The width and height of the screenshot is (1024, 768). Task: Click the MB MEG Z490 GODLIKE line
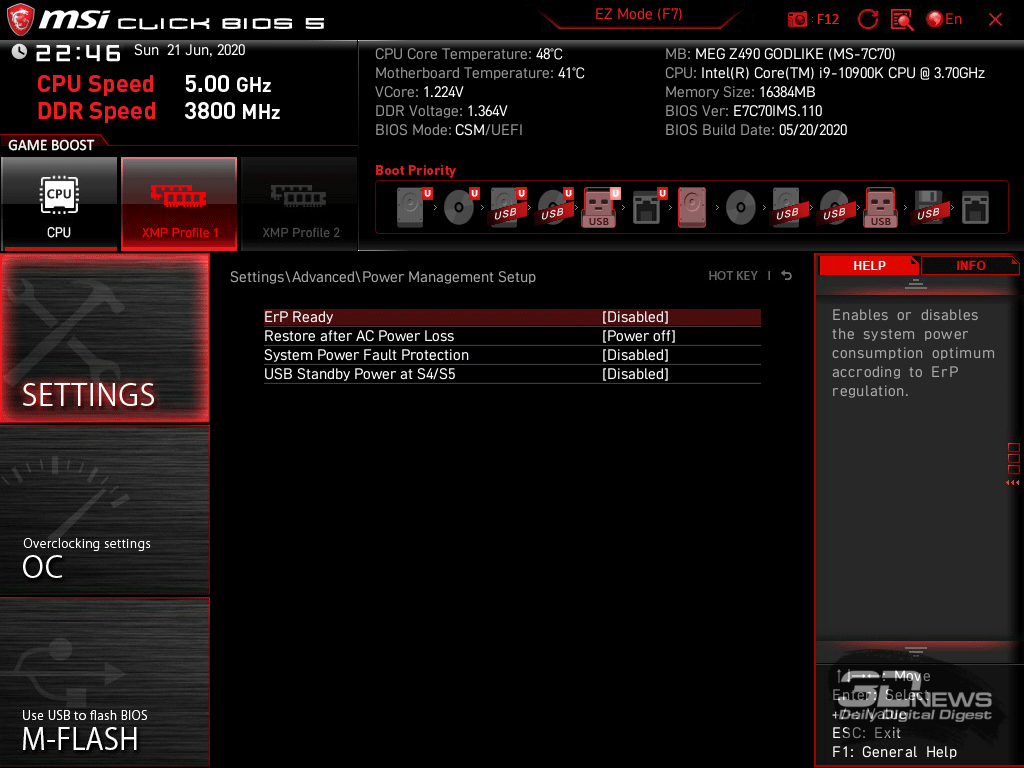pyautogui.click(x=780, y=54)
